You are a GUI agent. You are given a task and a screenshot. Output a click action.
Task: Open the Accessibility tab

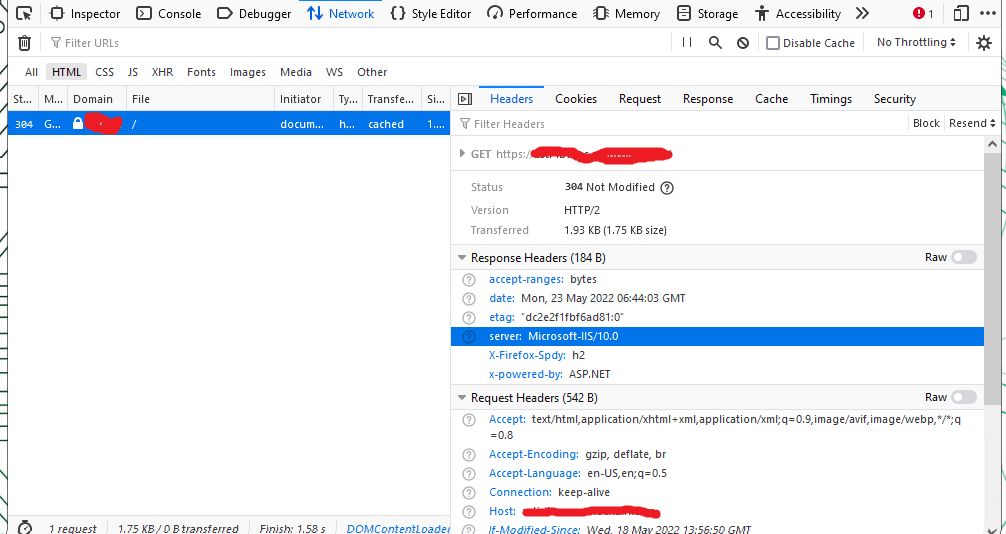(798, 13)
